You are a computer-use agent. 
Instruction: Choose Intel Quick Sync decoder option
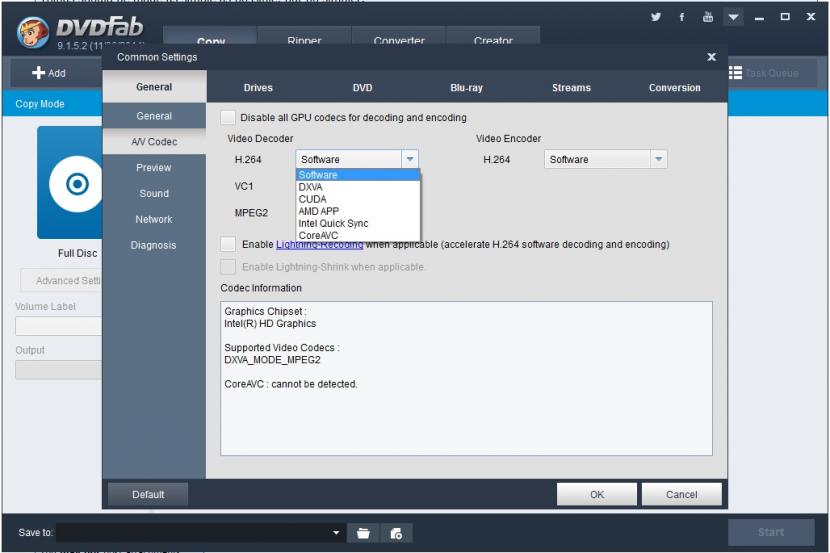point(333,223)
